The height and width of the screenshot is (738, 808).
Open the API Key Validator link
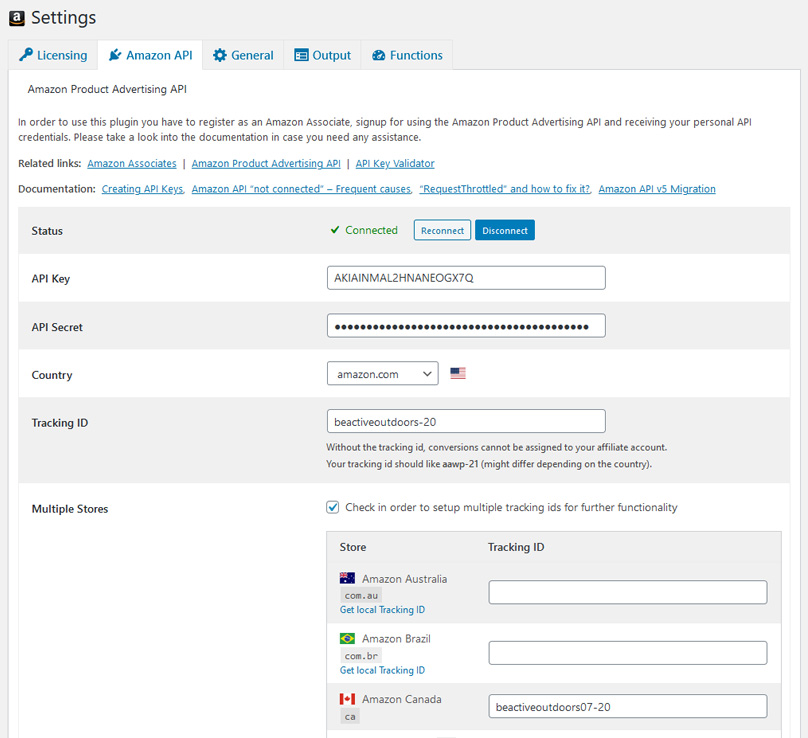coord(395,163)
